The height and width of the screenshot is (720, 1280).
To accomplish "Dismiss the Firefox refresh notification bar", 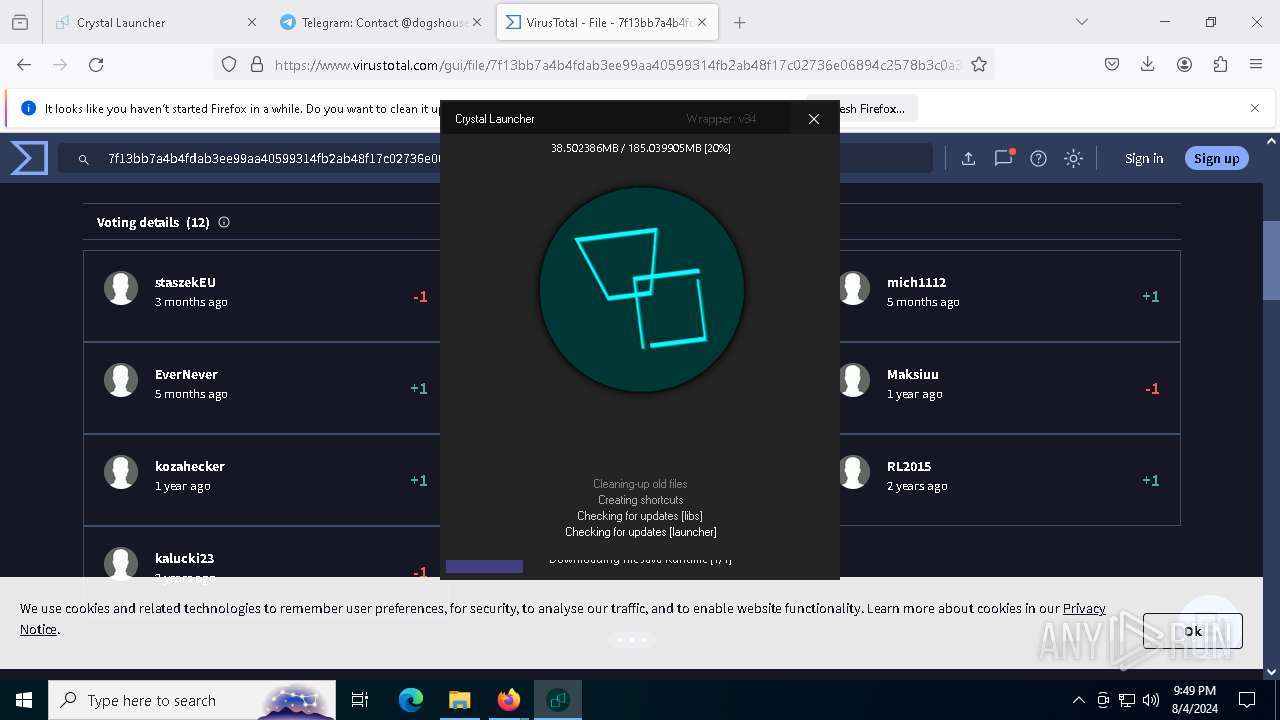I will pyautogui.click(x=1255, y=108).
